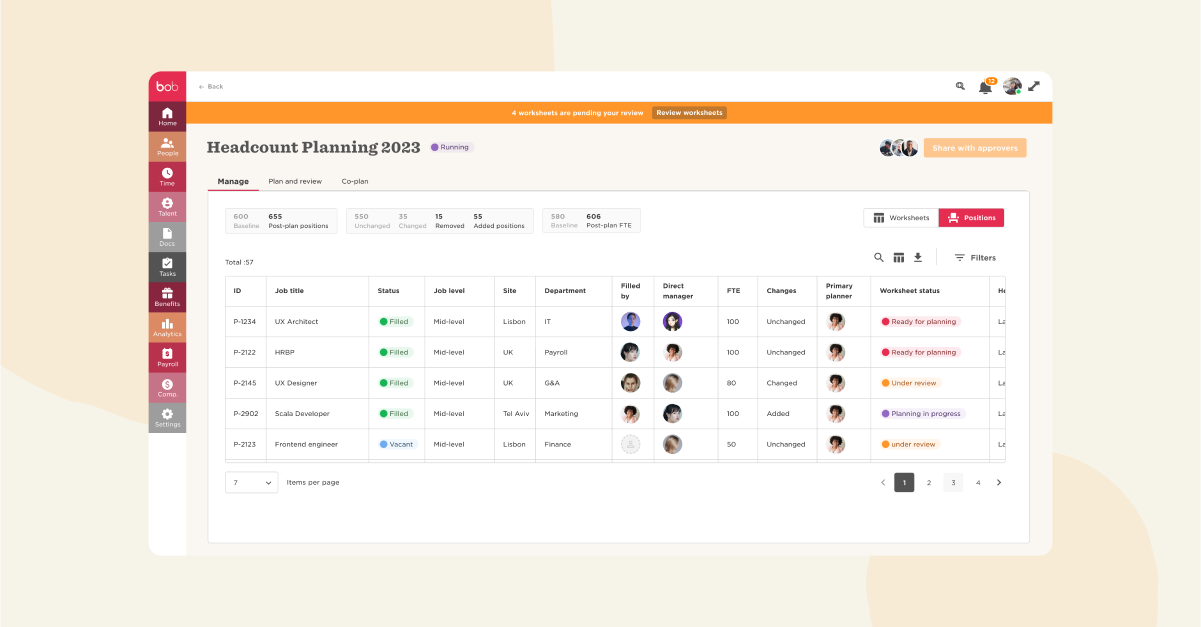Image resolution: width=1201 pixels, height=627 pixels.
Task: Open the Talent section in sidebar
Action: click(x=167, y=207)
